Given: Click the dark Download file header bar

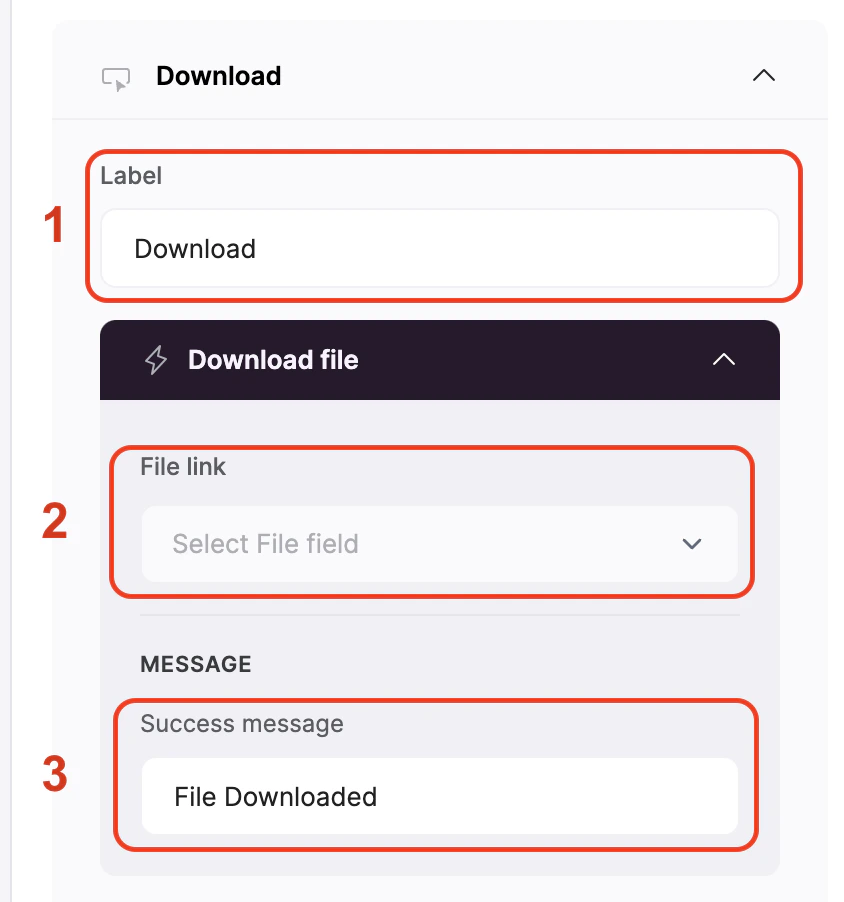Looking at the screenshot, I should click(x=440, y=360).
